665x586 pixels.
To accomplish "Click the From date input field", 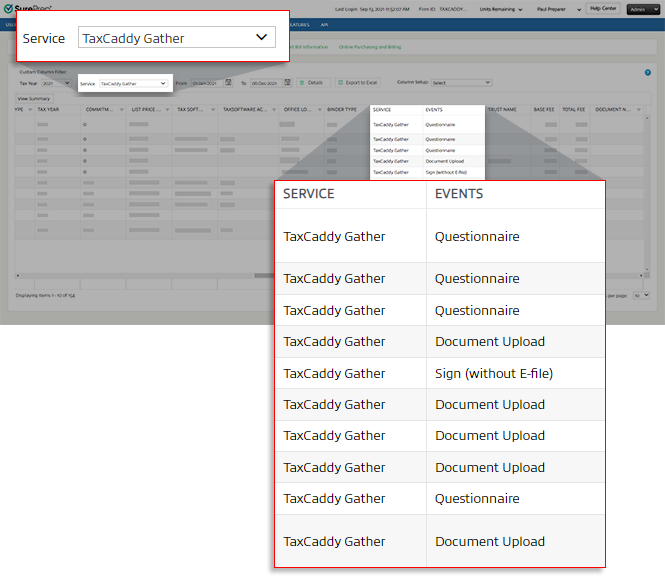I will pyautogui.click(x=206, y=83).
